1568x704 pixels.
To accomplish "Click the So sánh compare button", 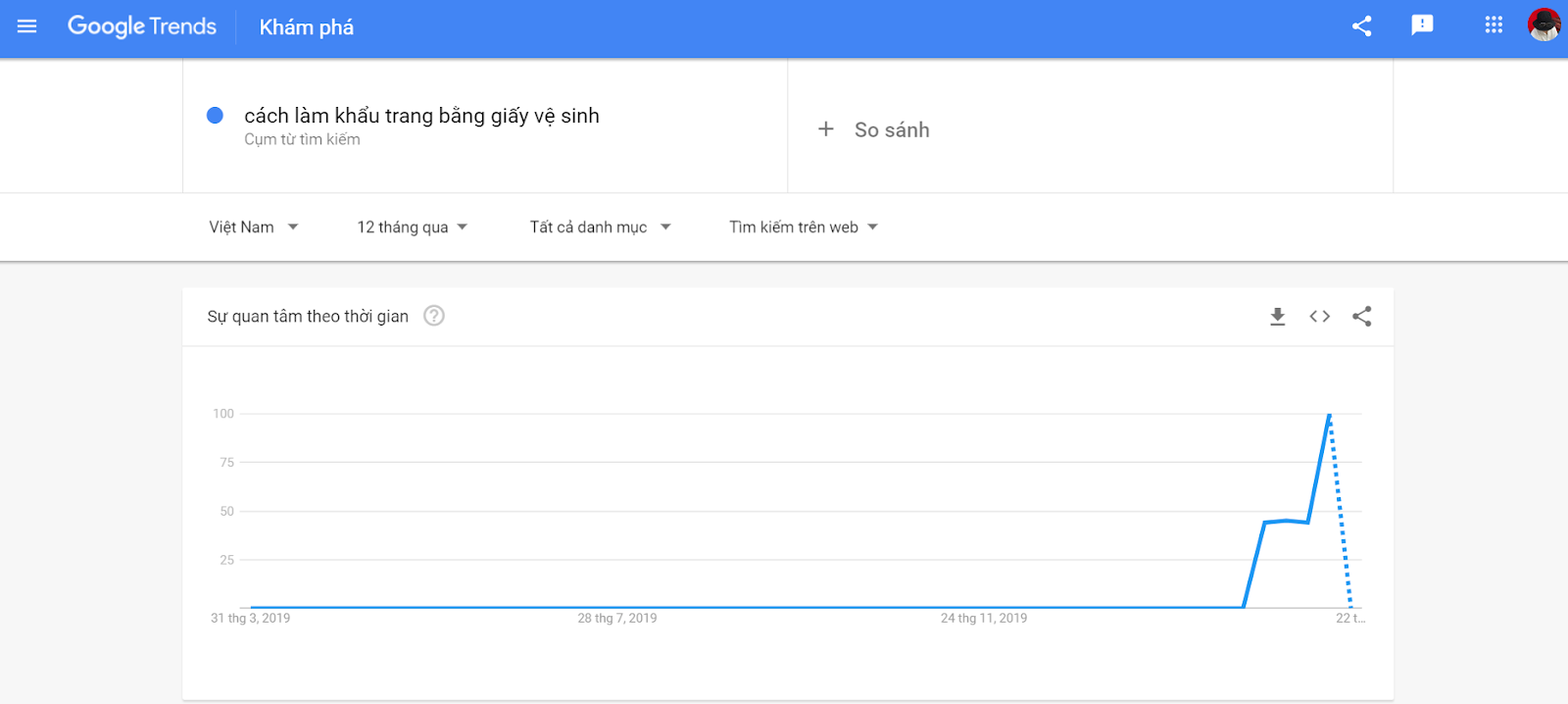I will (891, 130).
